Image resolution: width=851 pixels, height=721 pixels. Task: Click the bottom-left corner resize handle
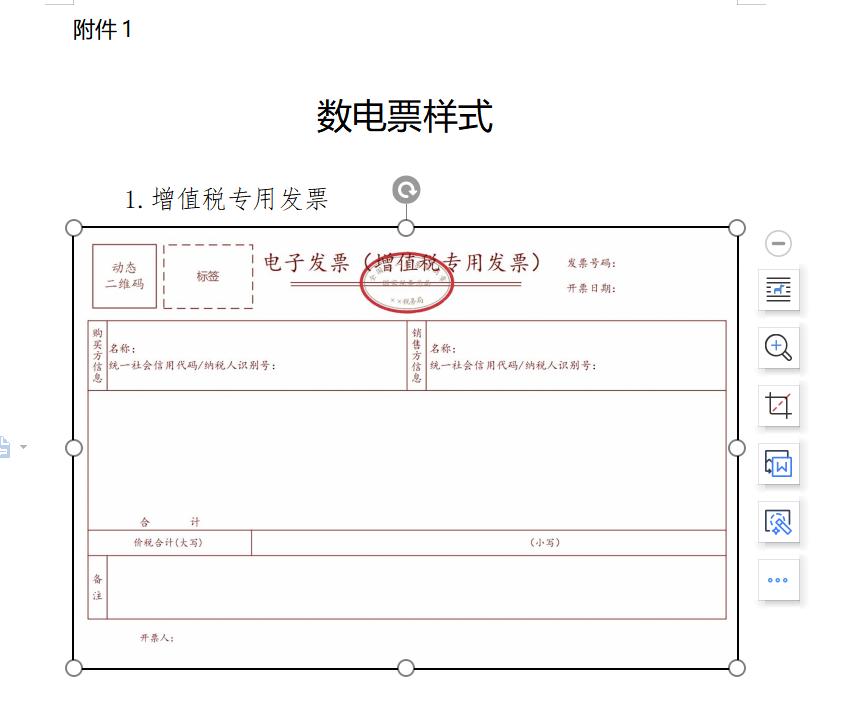coord(74,667)
